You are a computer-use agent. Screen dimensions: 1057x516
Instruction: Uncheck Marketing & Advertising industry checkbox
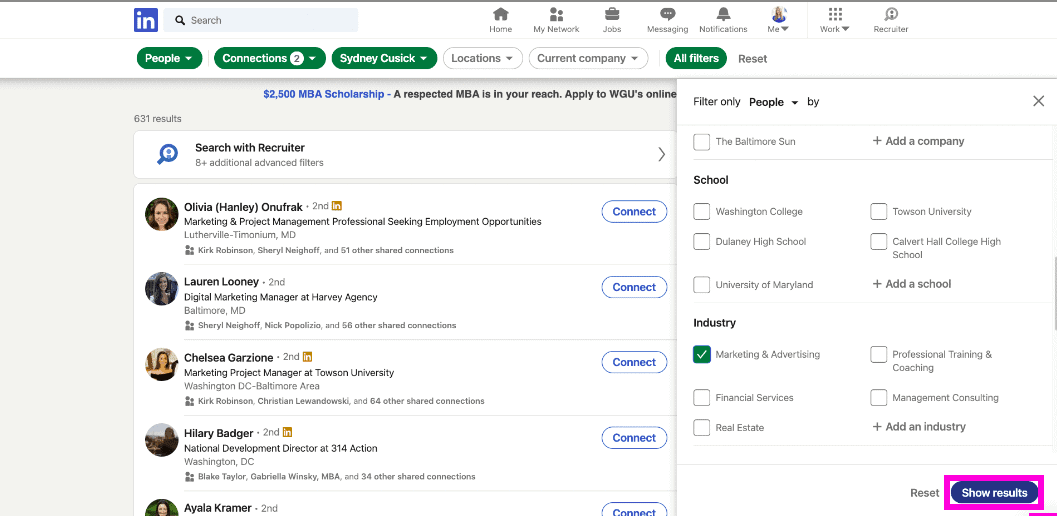click(x=702, y=354)
